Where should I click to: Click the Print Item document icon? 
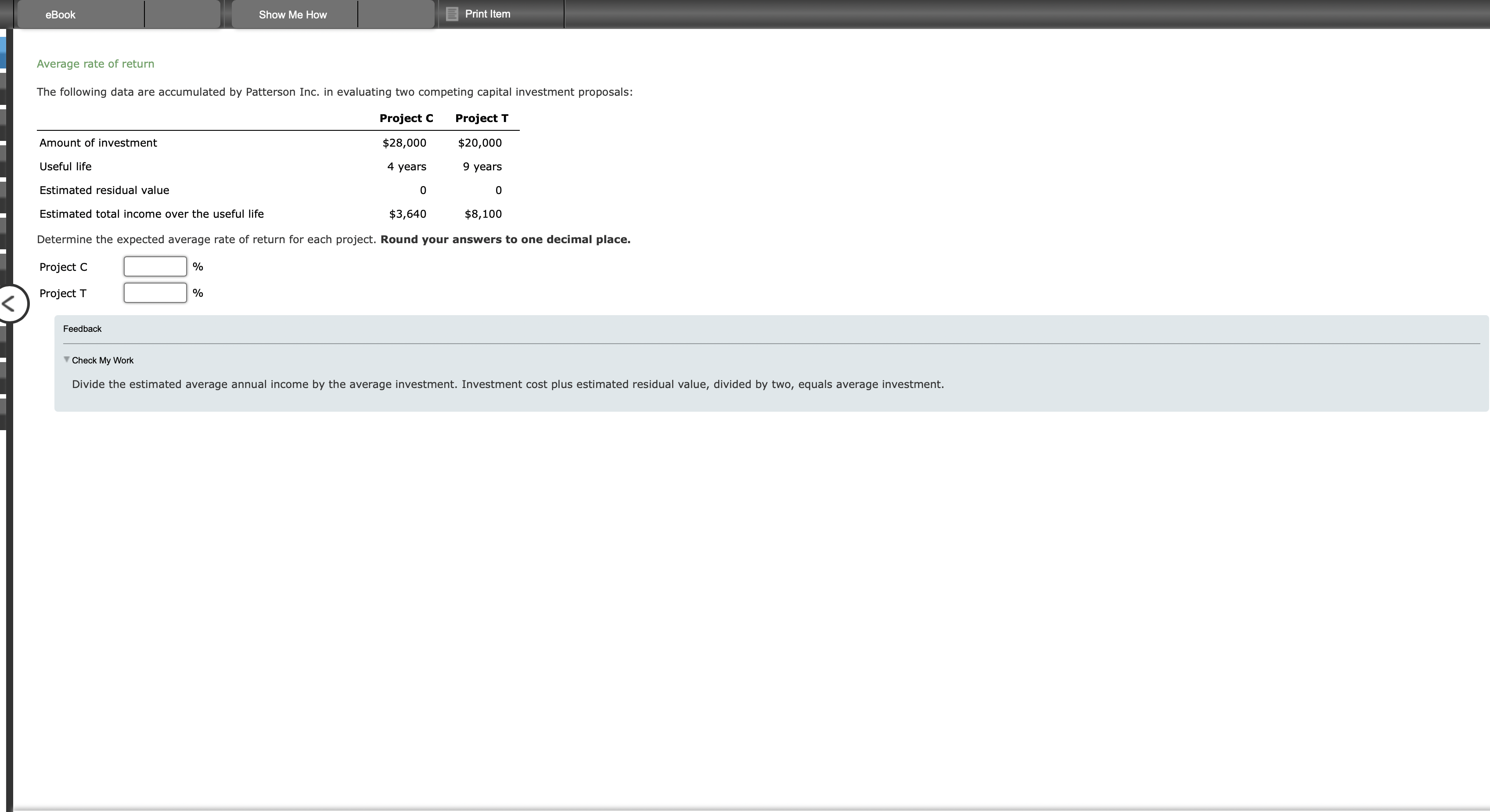pos(452,14)
